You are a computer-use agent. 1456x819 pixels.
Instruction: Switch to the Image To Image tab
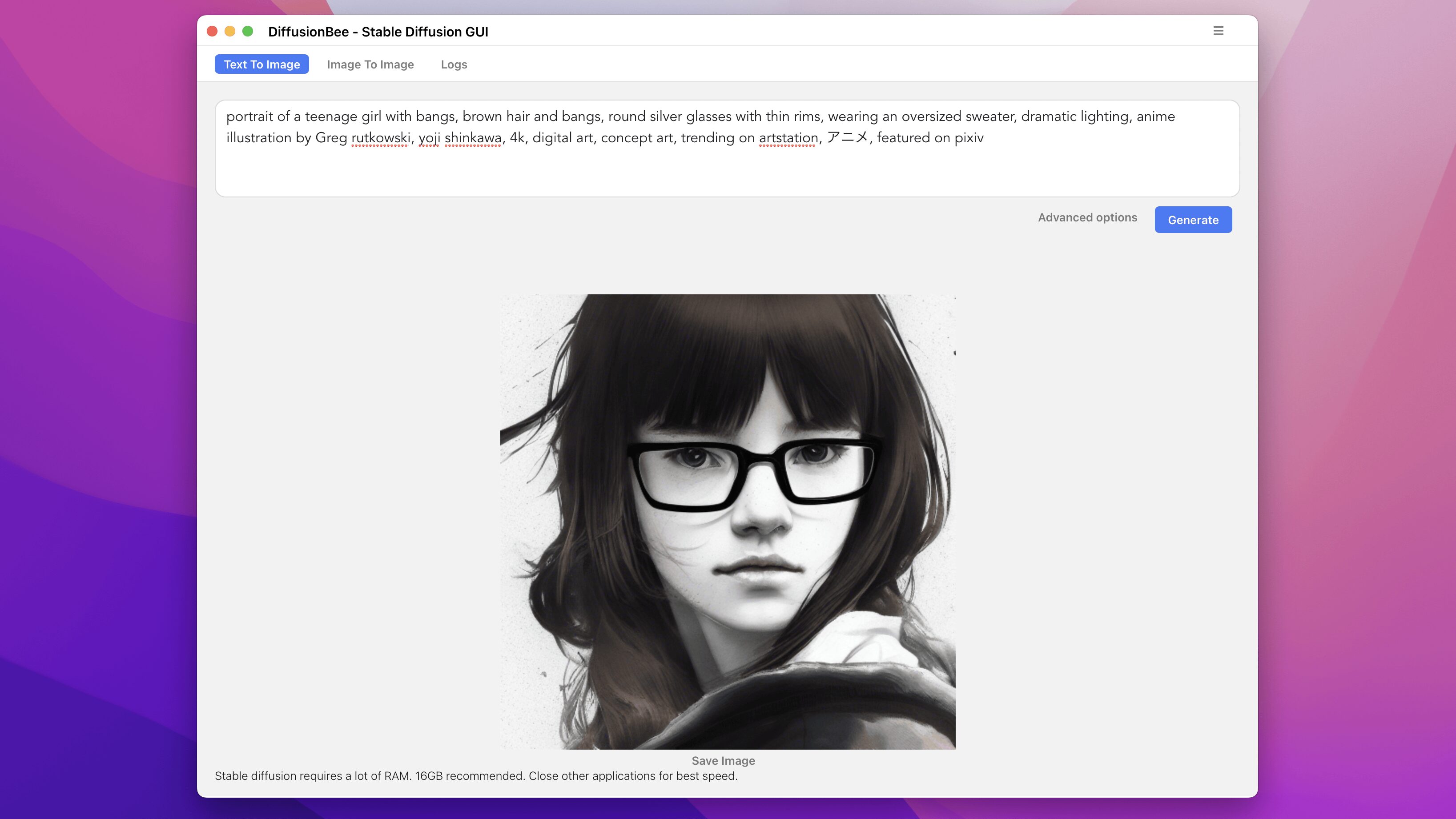pos(370,64)
